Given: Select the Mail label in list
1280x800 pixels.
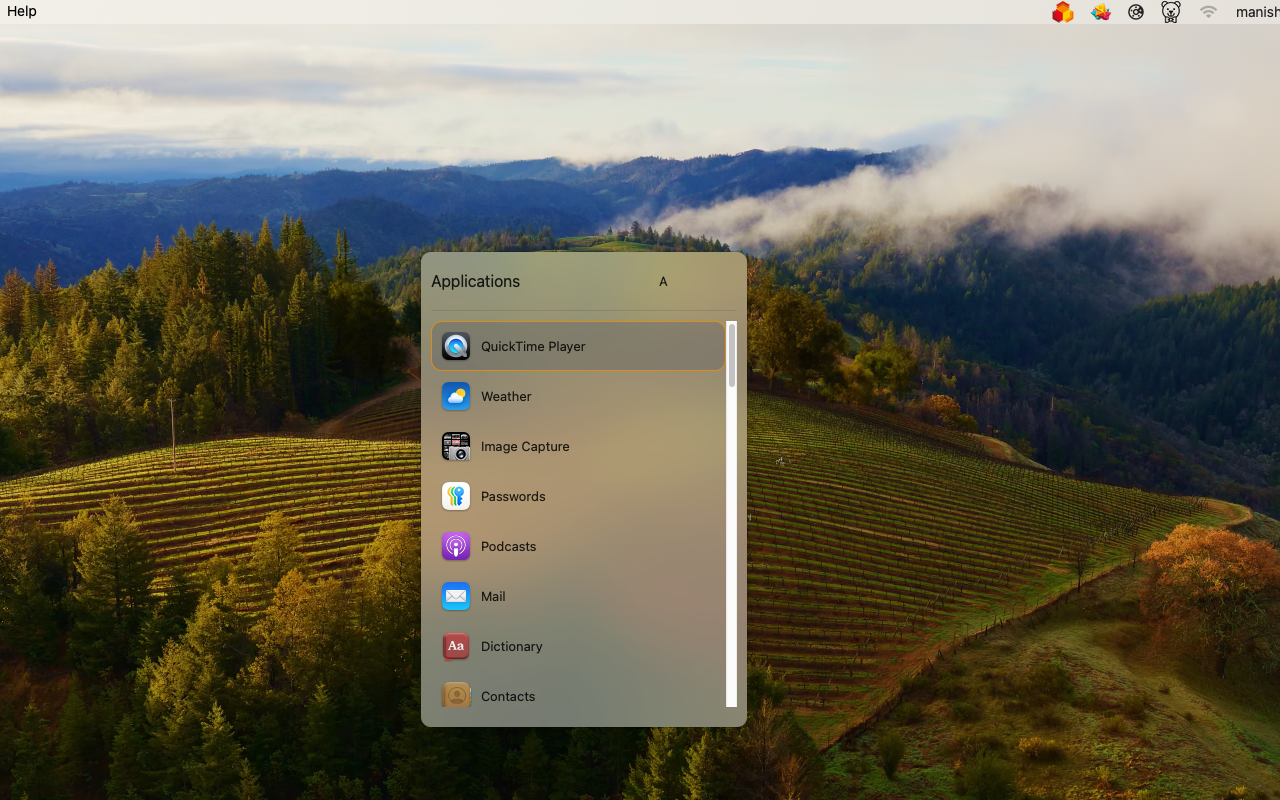Looking at the screenshot, I should [x=493, y=596].
